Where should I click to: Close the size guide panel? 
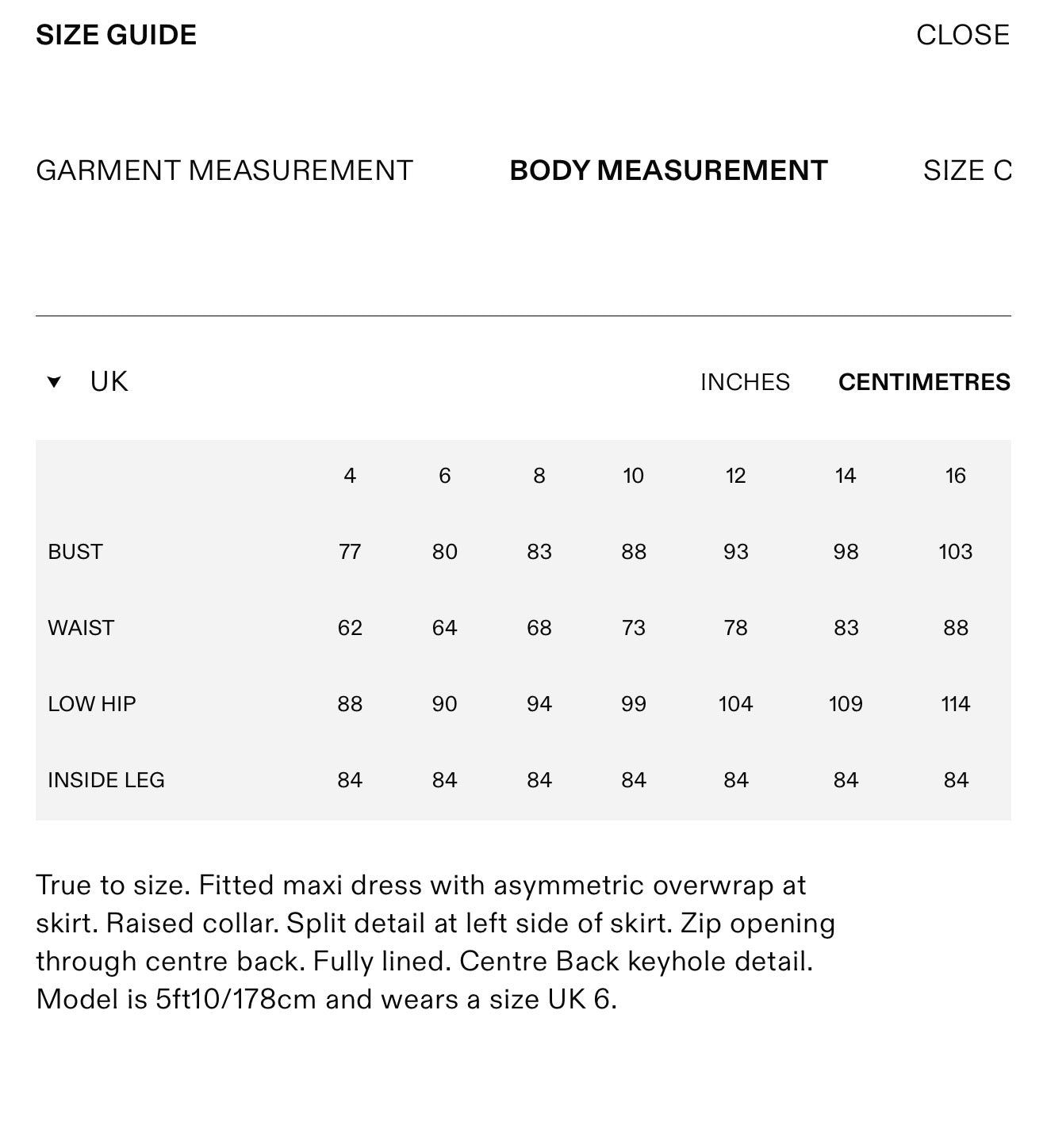coord(962,35)
